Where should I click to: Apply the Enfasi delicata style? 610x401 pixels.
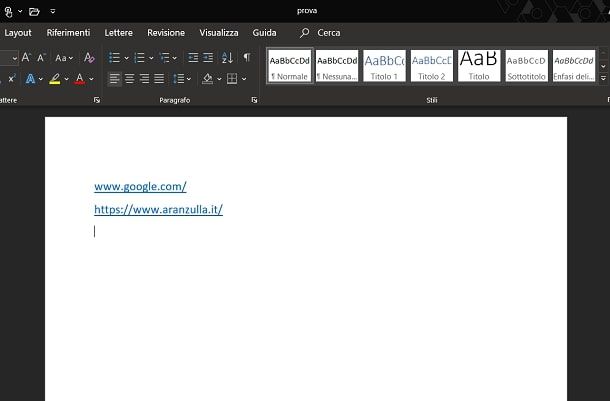point(574,66)
